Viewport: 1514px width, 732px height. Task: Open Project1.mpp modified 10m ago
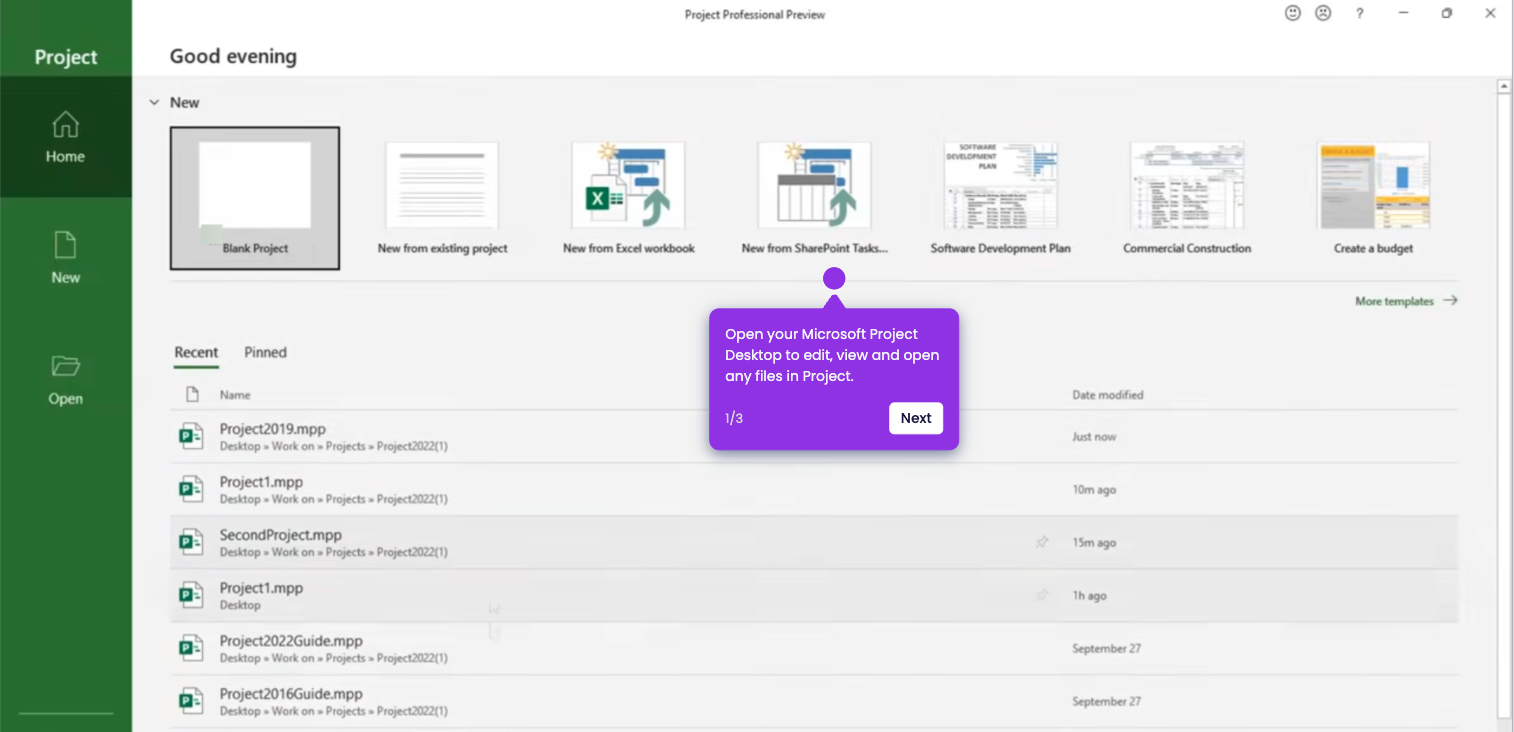point(814,490)
